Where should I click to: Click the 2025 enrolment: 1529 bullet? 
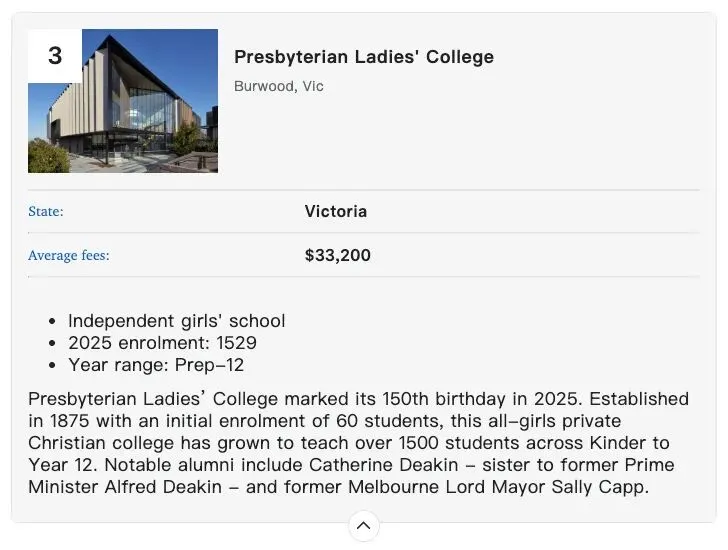162,343
